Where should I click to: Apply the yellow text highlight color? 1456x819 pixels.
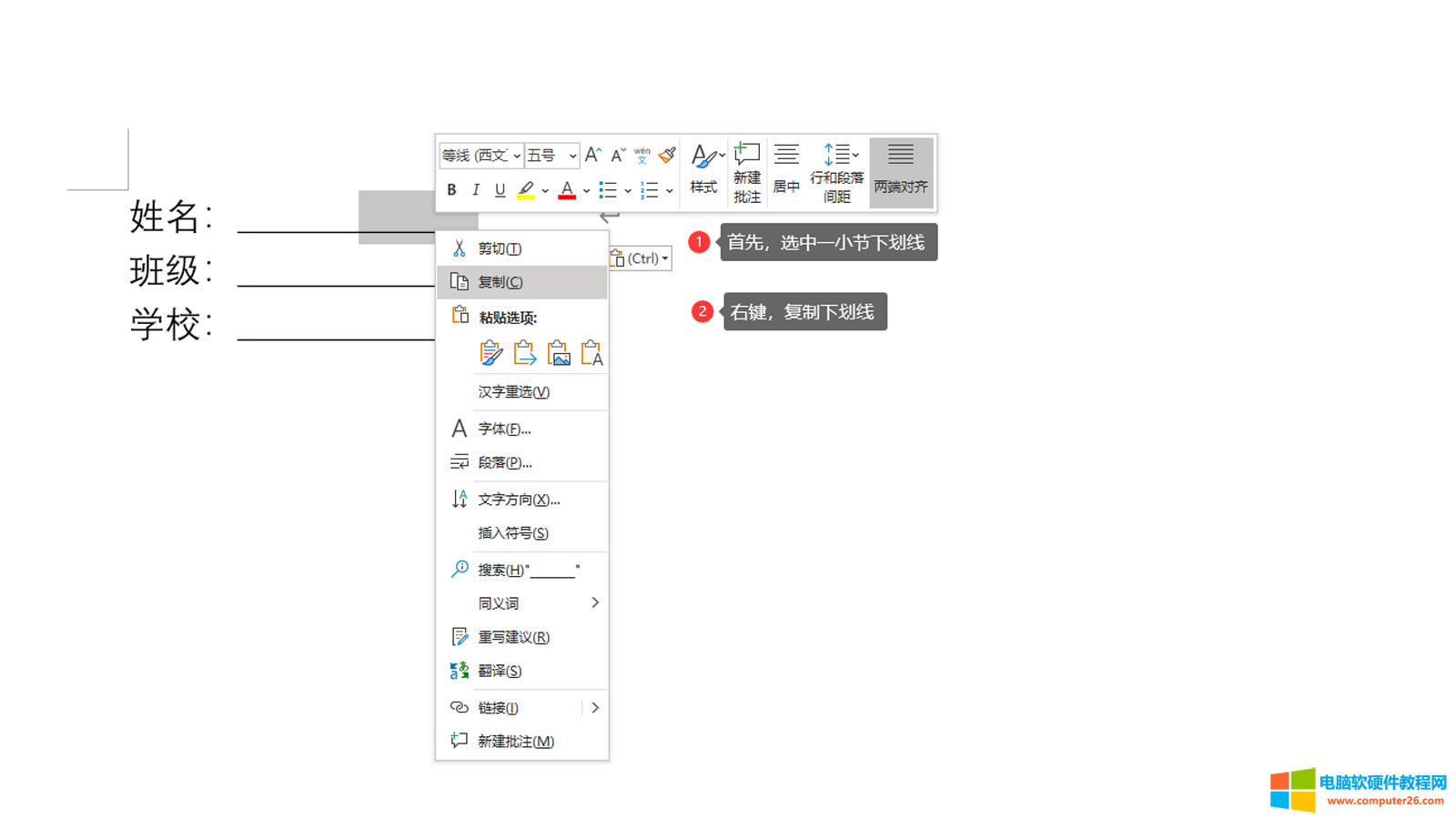click(x=526, y=190)
